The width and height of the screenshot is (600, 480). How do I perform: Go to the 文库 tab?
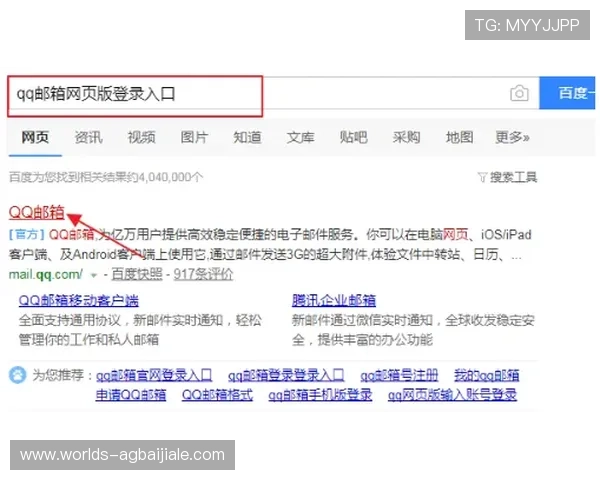300,137
